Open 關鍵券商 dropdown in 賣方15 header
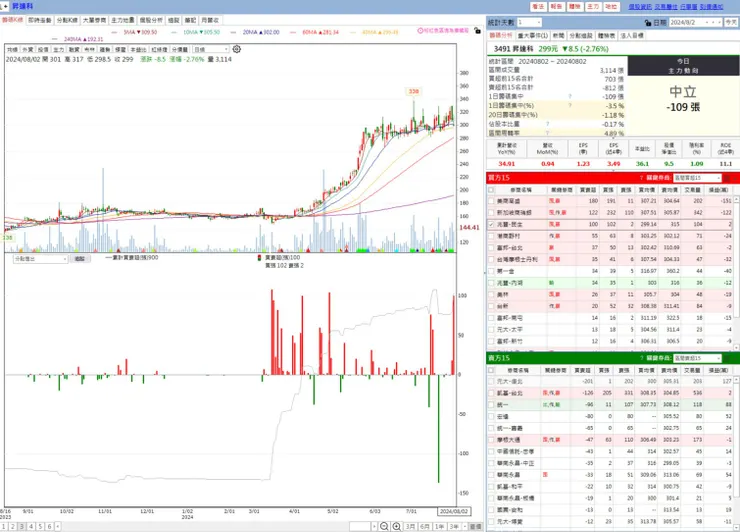This screenshot has width=740, height=532. pyautogui.click(x=697, y=358)
